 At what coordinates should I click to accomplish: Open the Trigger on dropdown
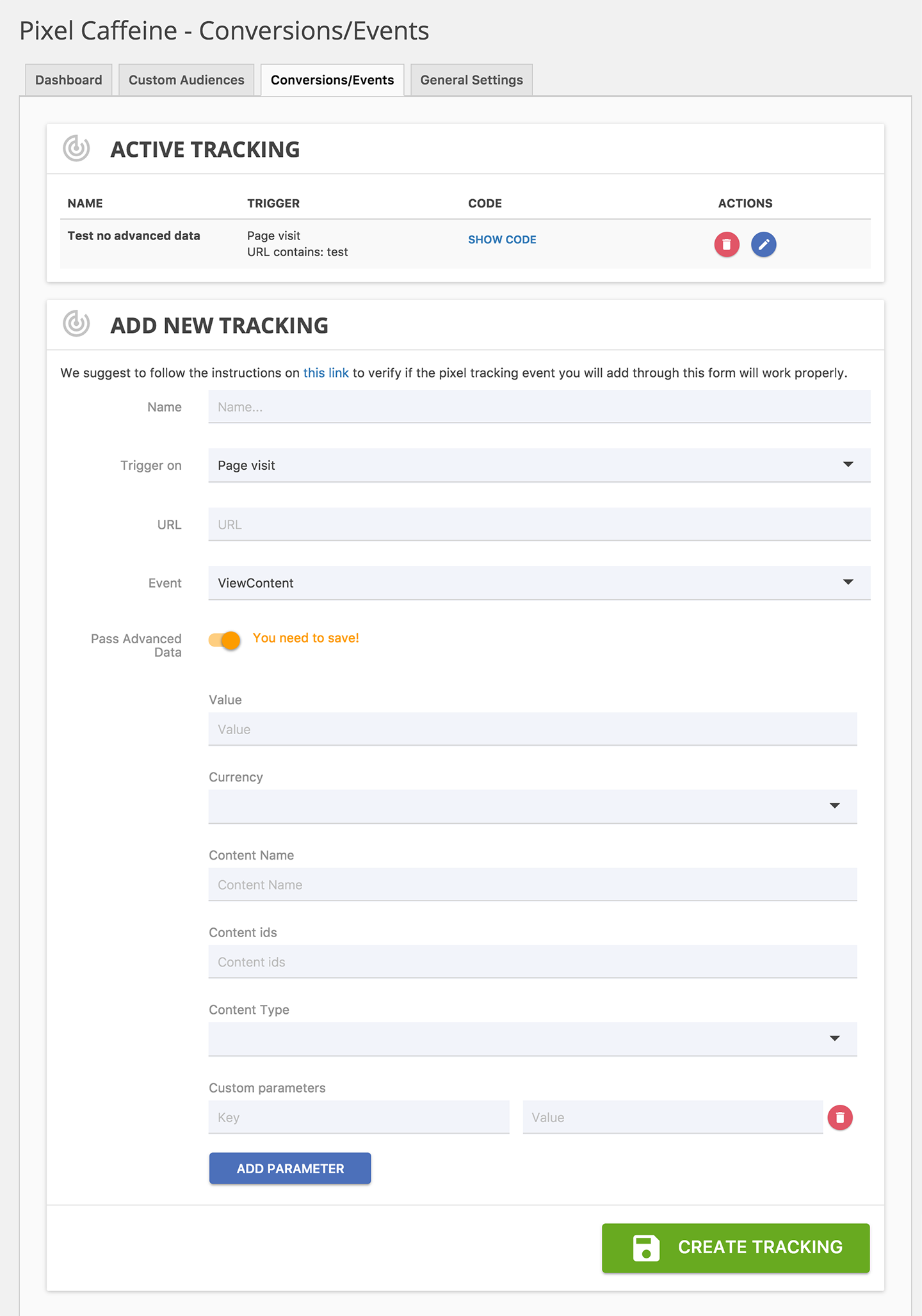538,465
